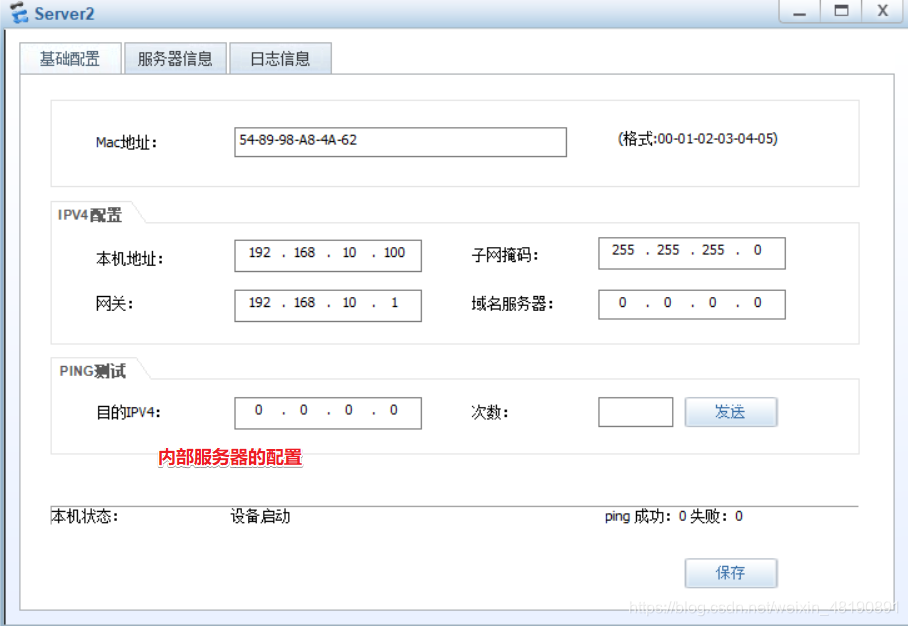Click the Server2 app icon in title bar

[x=19, y=13]
